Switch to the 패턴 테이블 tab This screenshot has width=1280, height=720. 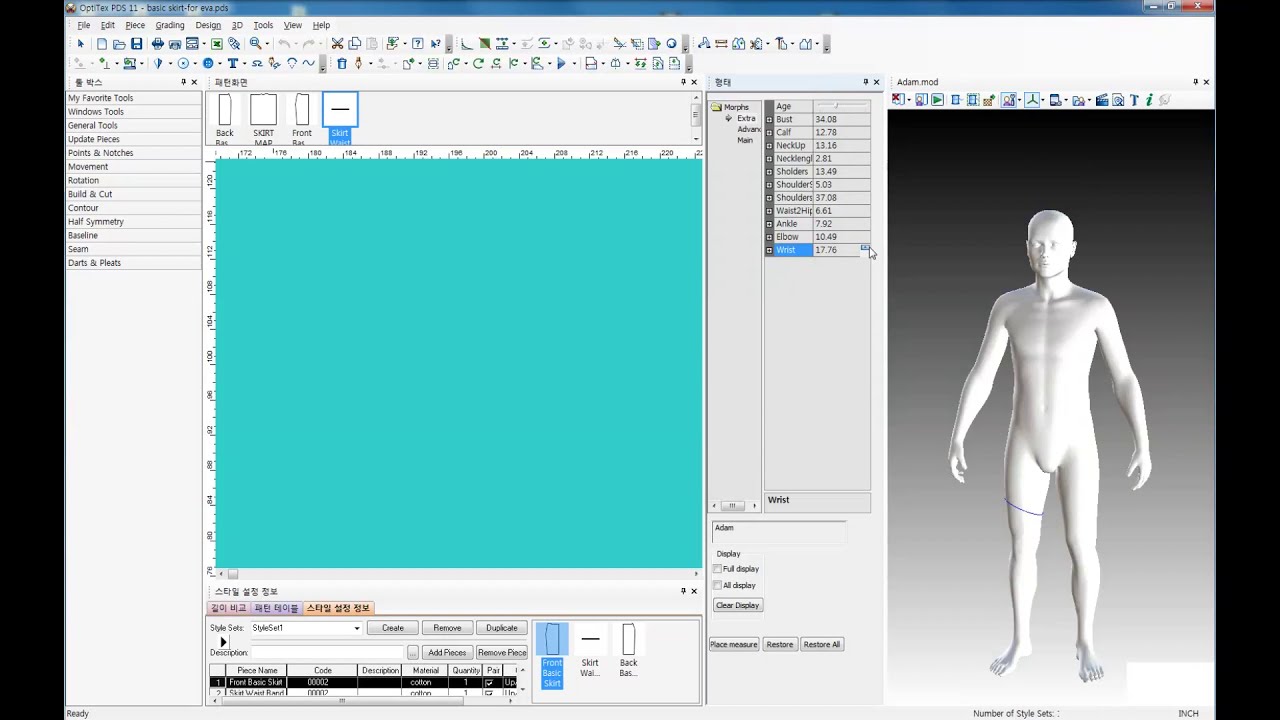tap(276, 608)
